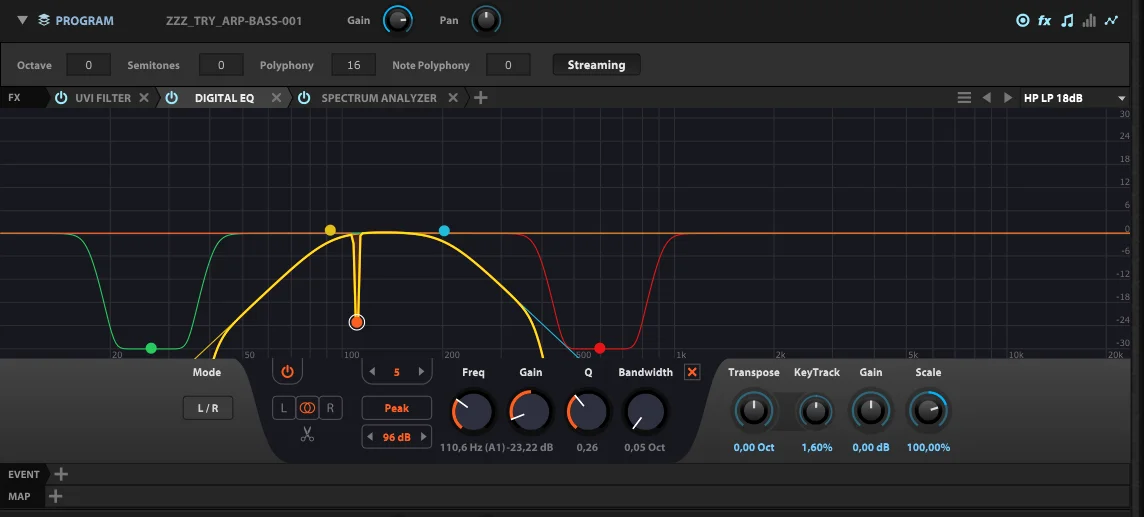Select next band with right arrow by 5

(x=421, y=372)
